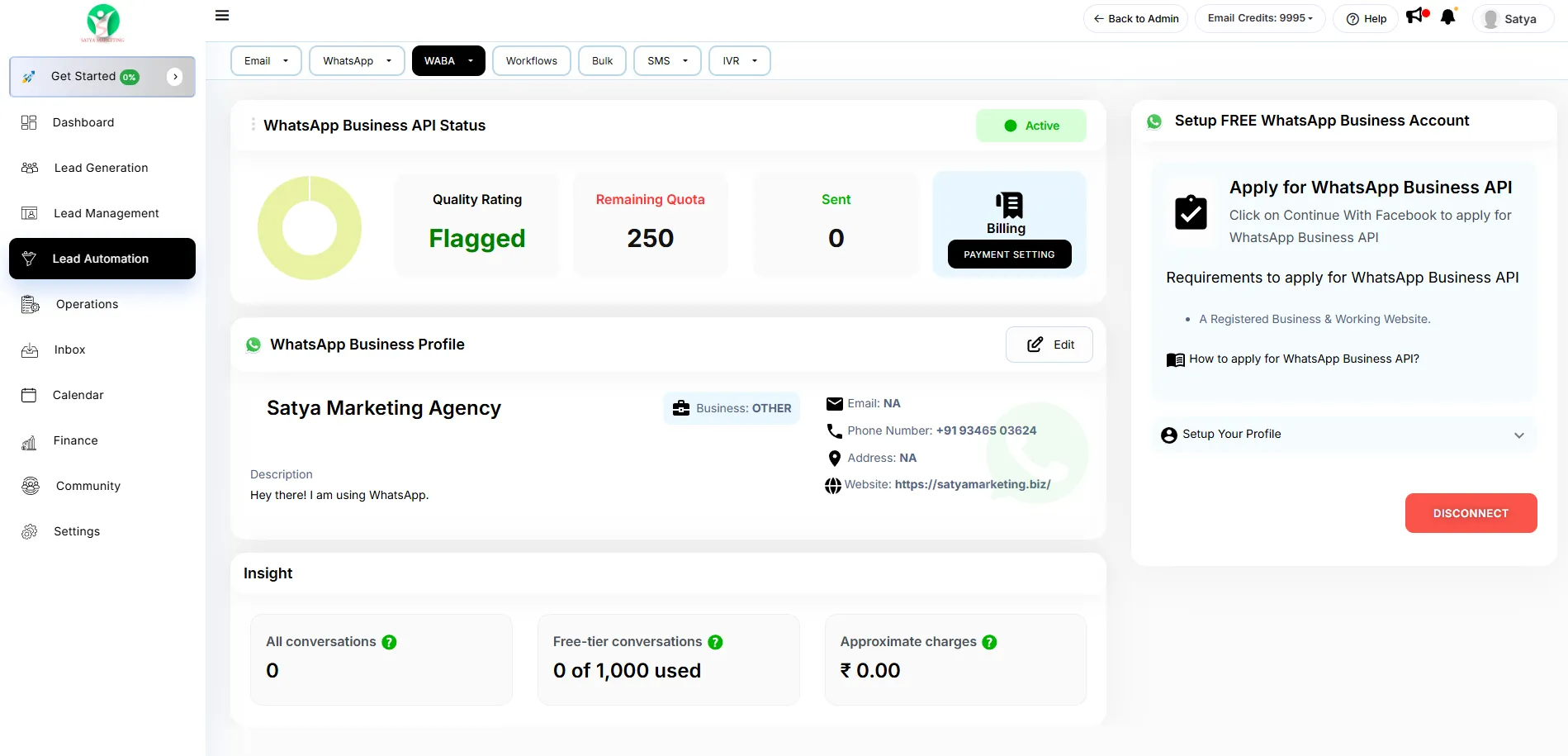Click help icon beside Approximate charges
Screen dimensions: 1568x756
(989, 642)
